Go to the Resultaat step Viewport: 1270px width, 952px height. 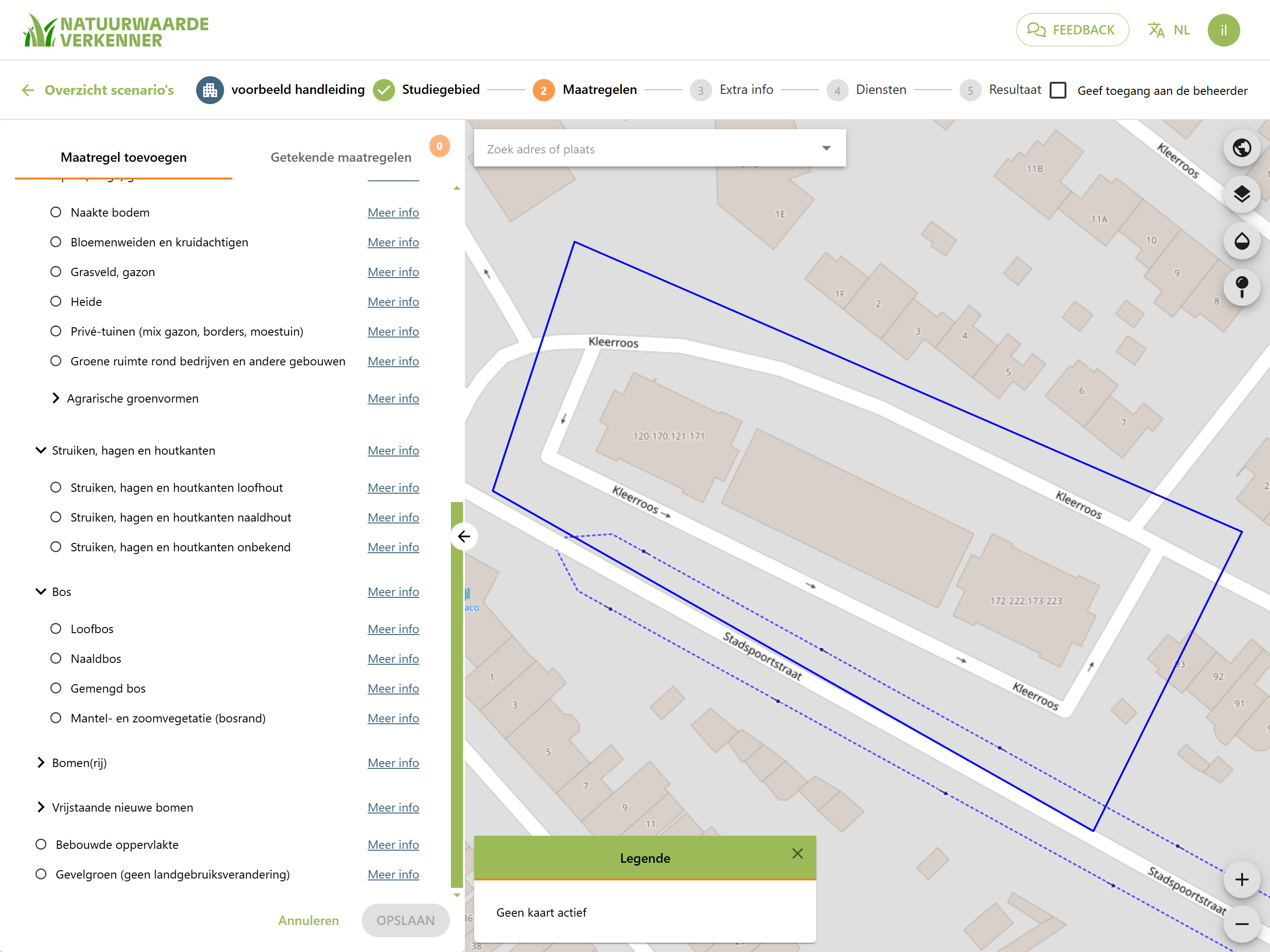click(1015, 90)
